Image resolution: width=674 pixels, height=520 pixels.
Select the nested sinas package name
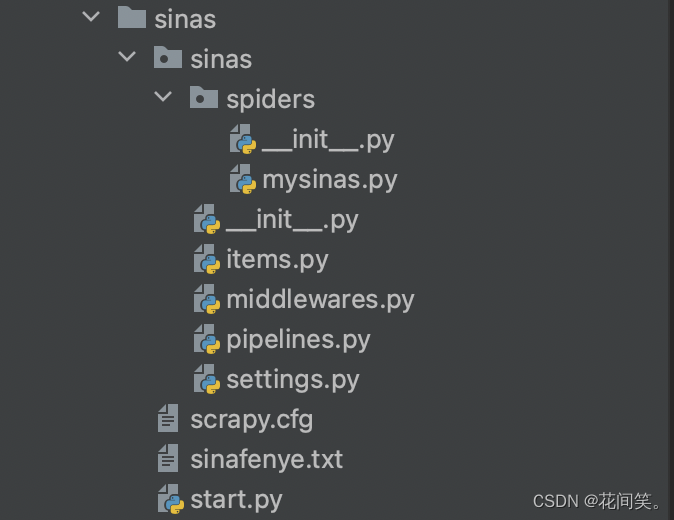[221, 59]
